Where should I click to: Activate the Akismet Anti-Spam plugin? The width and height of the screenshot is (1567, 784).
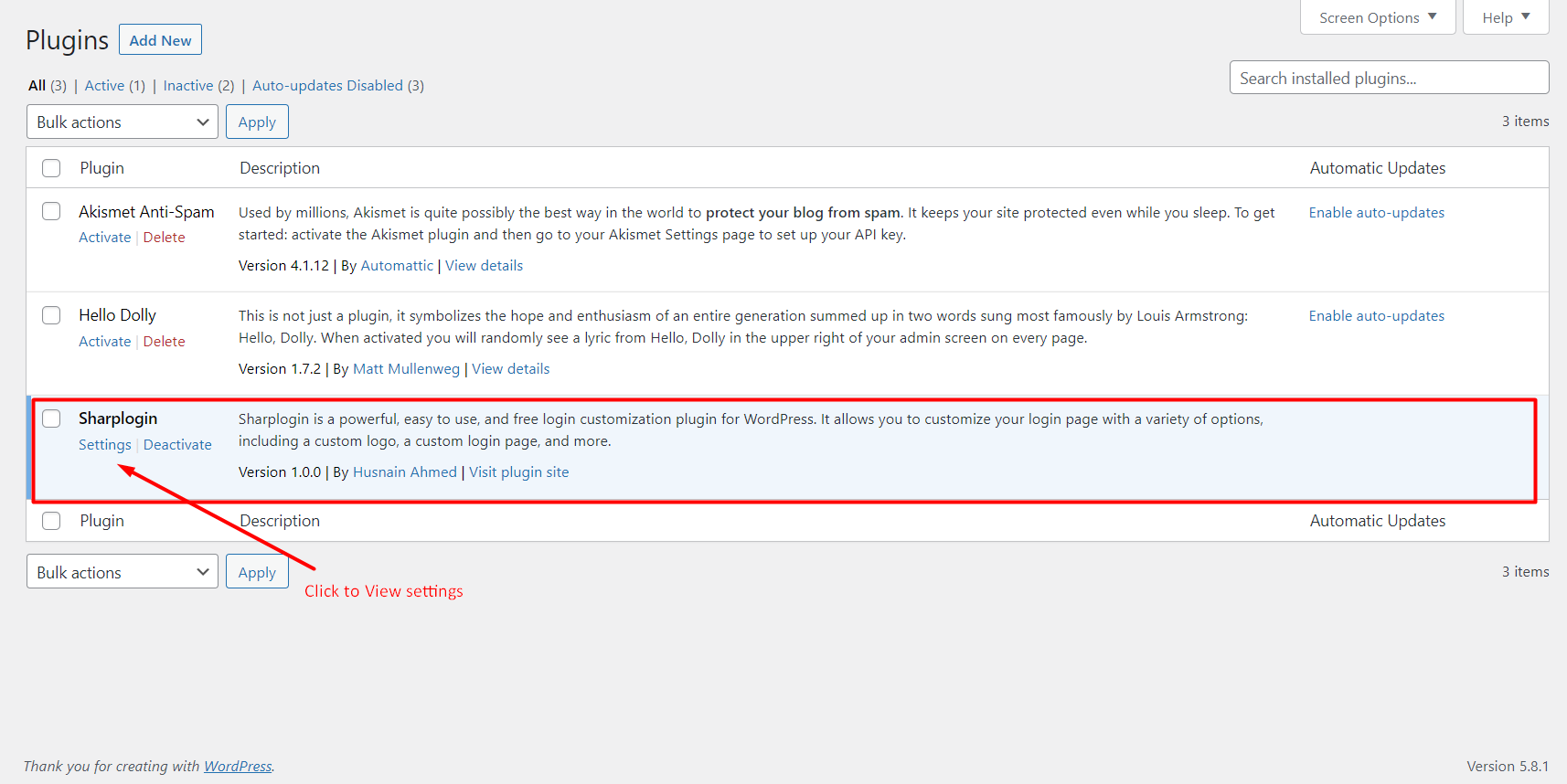point(104,237)
